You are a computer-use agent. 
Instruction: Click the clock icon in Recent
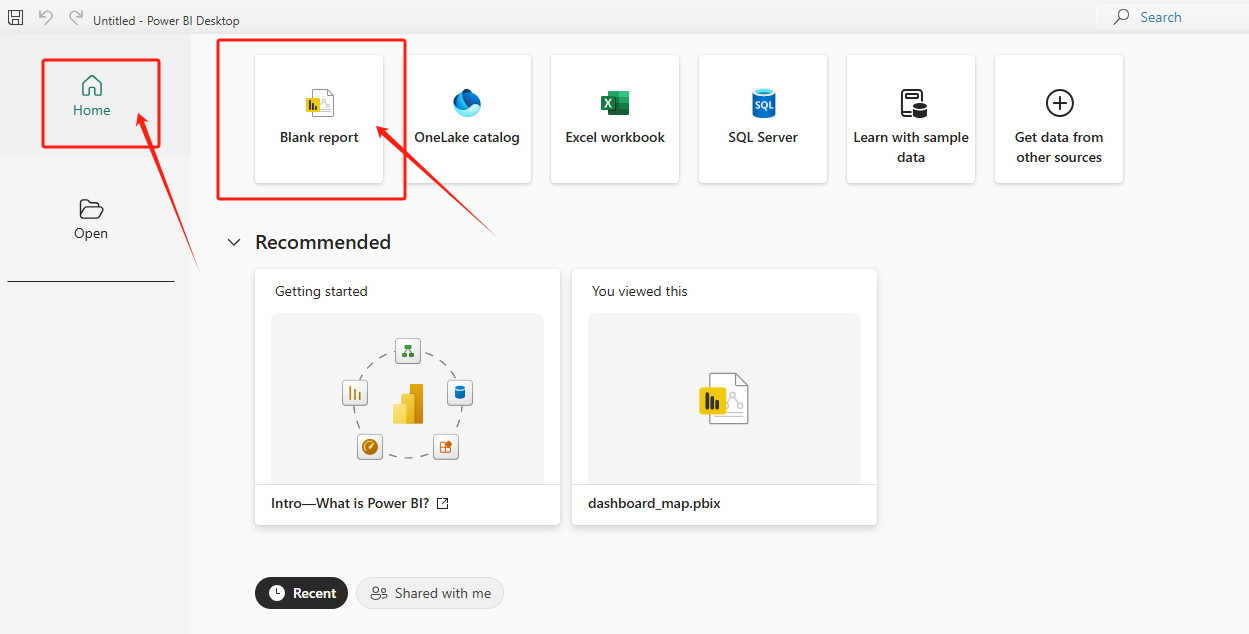click(277, 593)
